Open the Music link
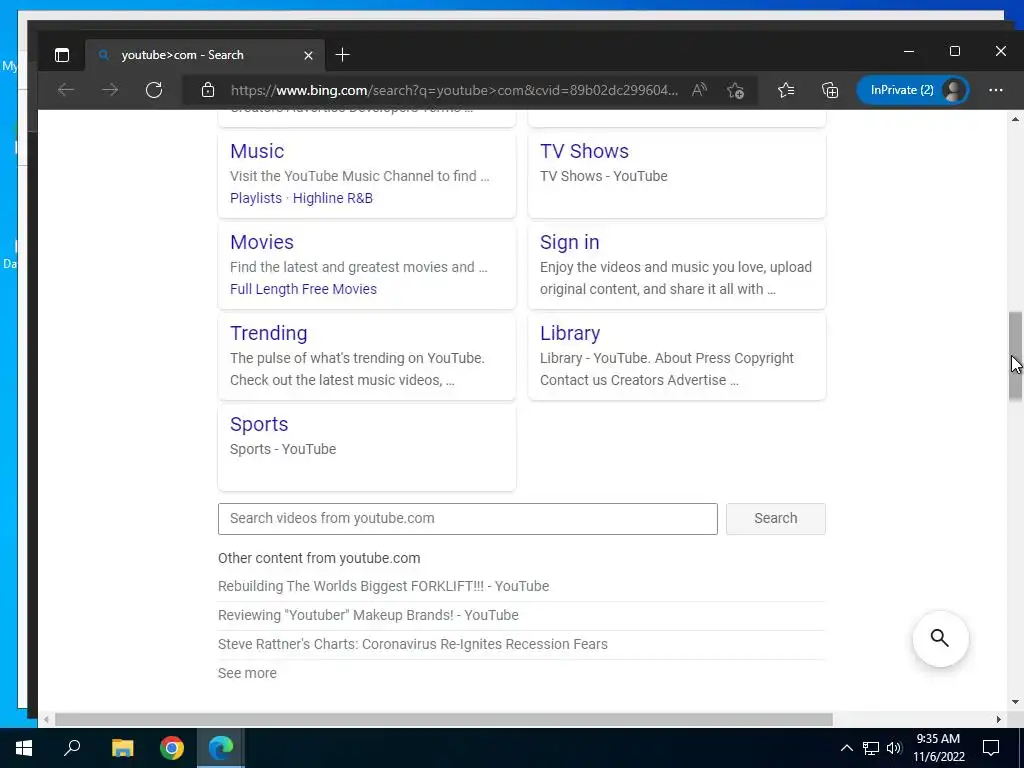 pyautogui.click(x=257, y=151)
